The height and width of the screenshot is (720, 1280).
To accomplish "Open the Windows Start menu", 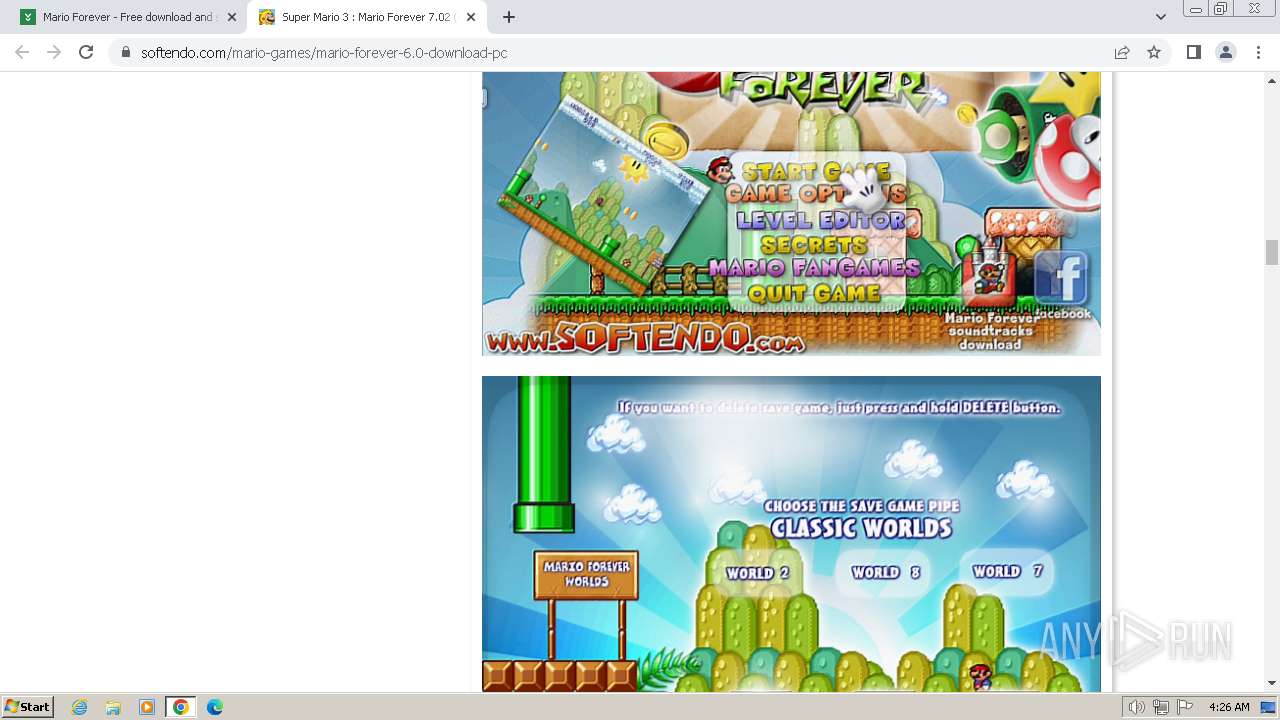I will 28,707.
